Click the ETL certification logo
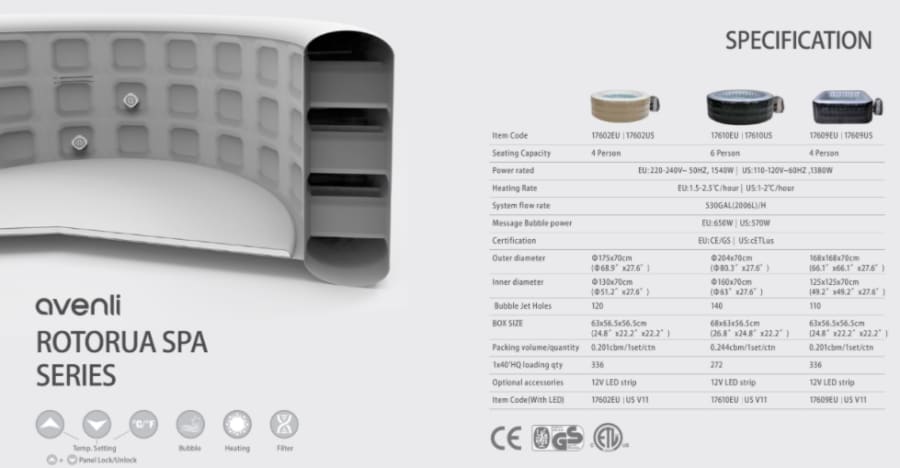This screenshot has height=468, width=900. tap(603, 439)
